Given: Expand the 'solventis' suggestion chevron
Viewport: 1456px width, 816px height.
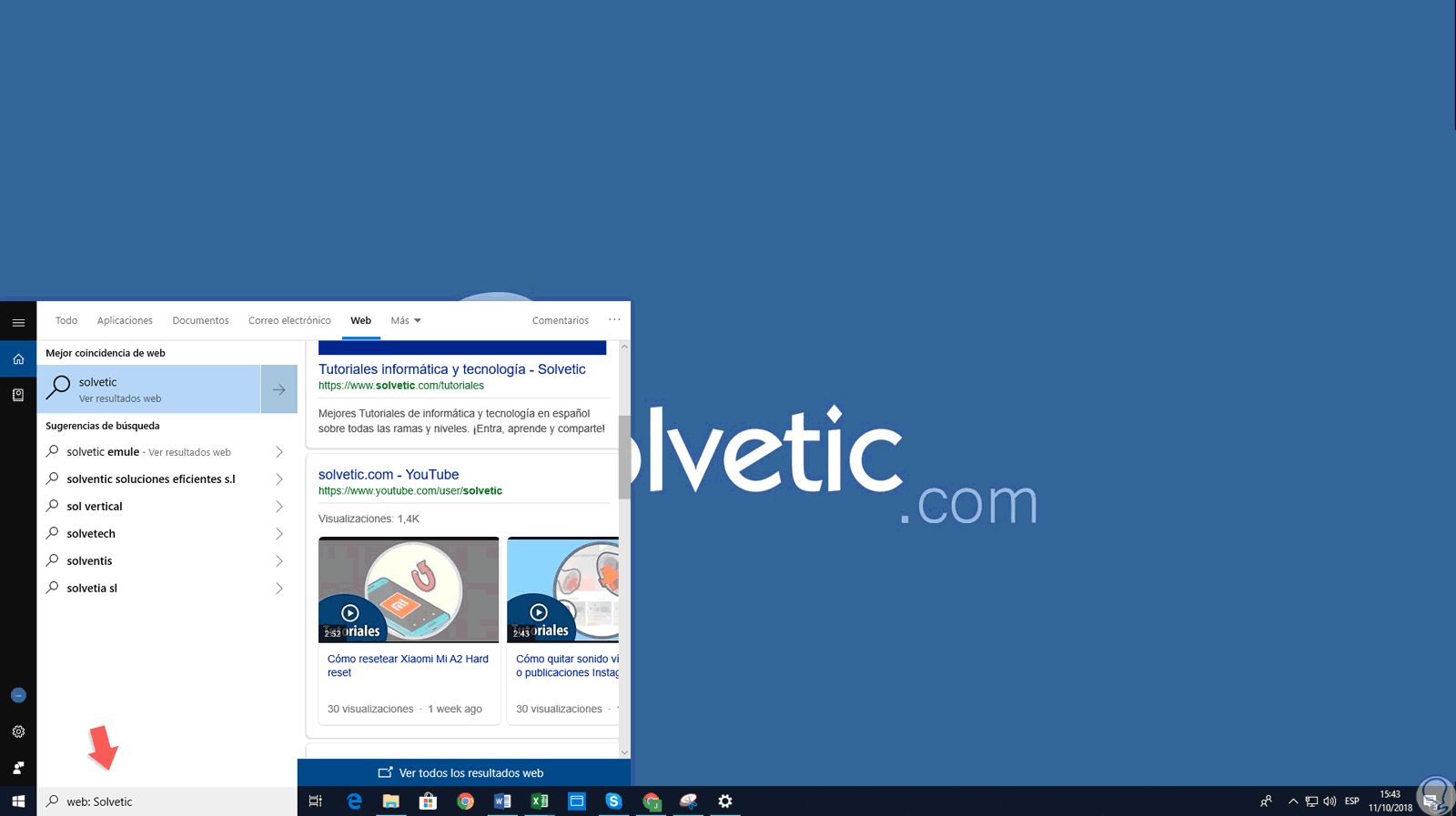Looking at the screenshot, I should coord(279,561).
